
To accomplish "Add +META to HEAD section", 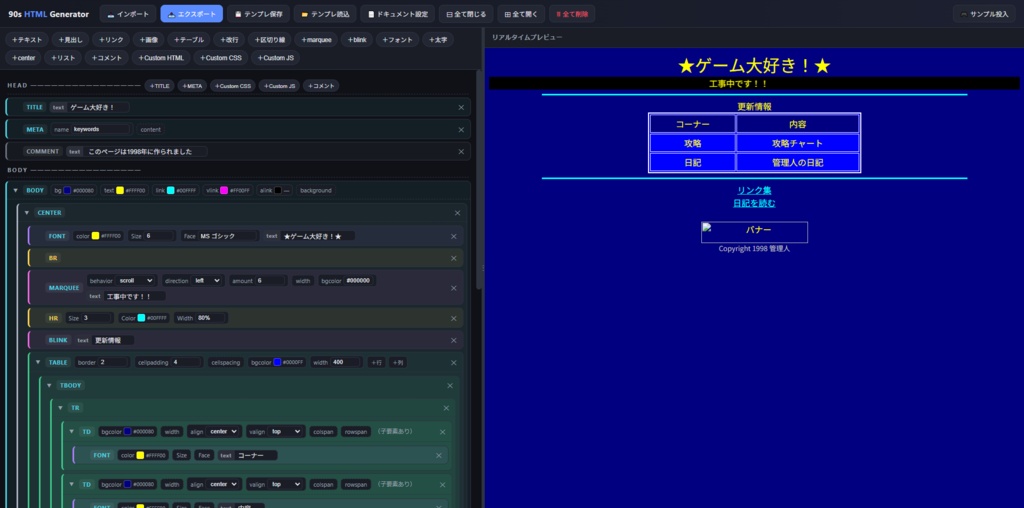I will (192, 86).
